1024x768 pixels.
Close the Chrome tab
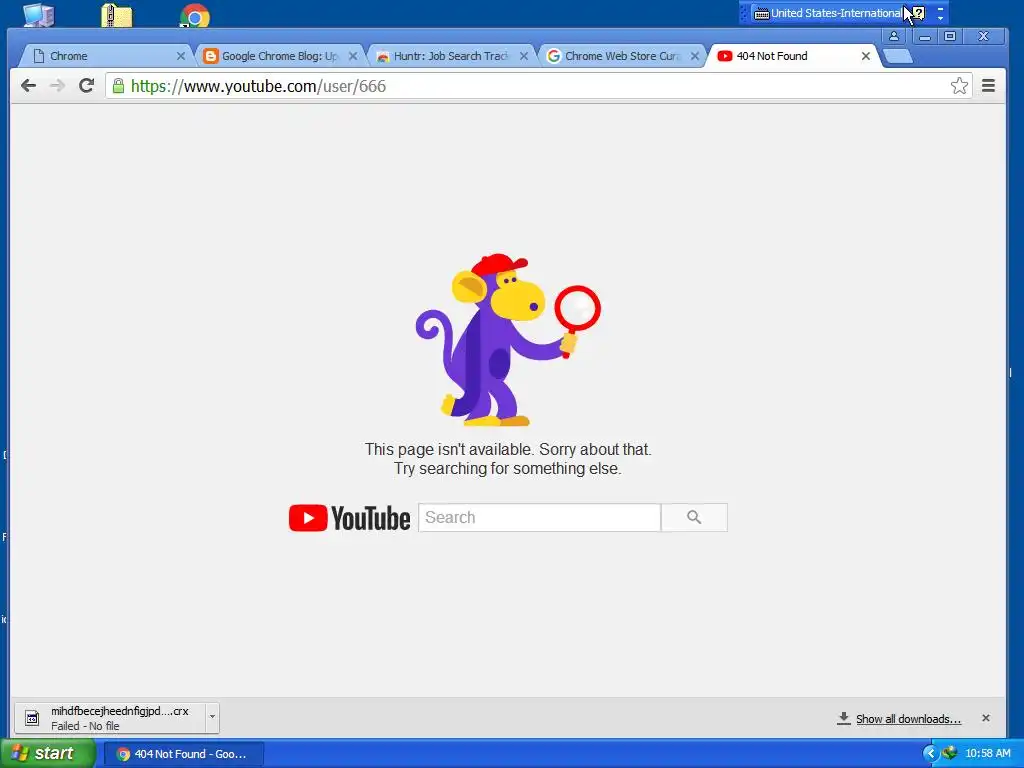pyautogui.click(x=181, y=56)
